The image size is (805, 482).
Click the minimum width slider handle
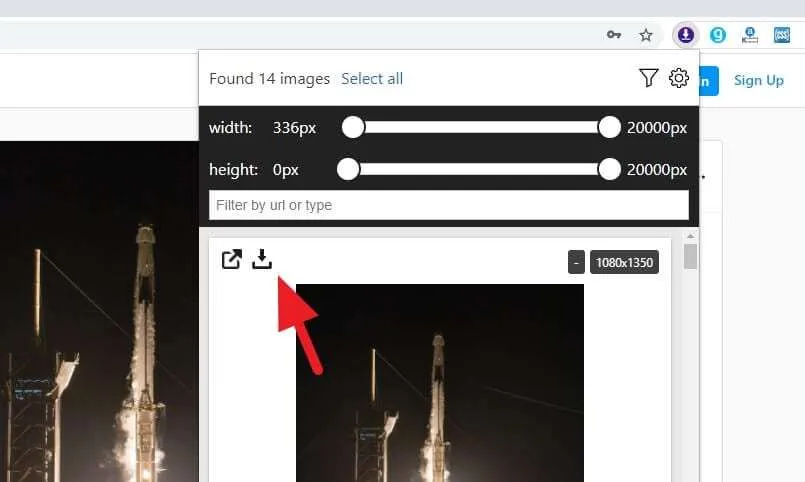point(353,127)
